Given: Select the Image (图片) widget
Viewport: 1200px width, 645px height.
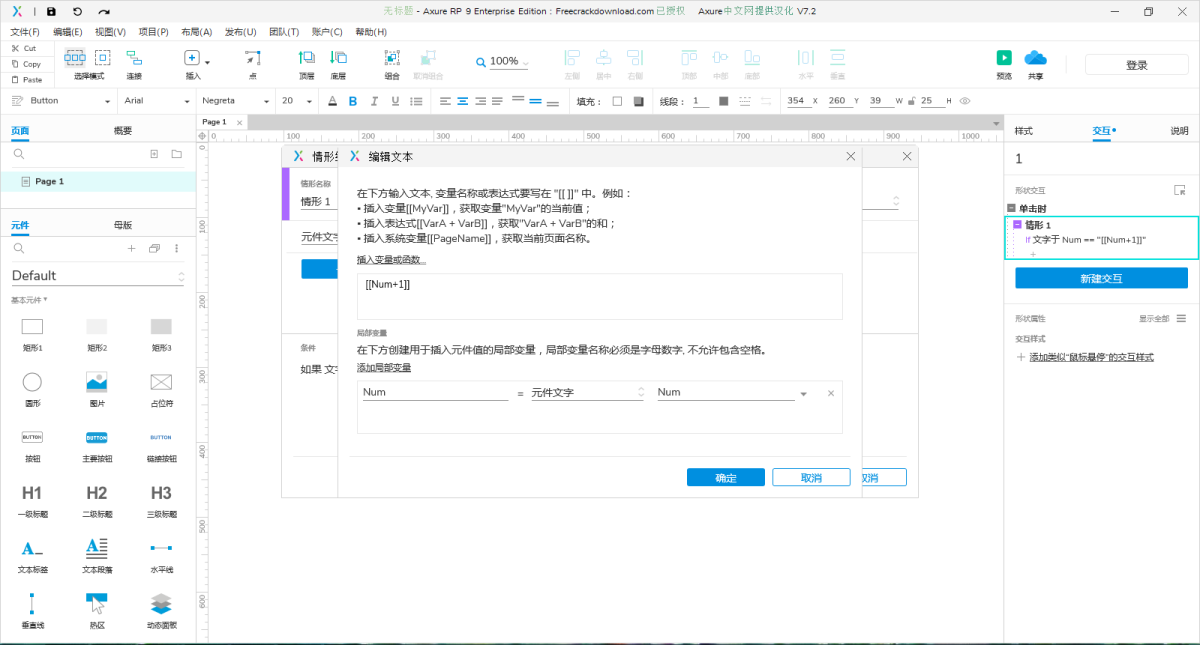Looking at the screenshot, I should click(97, 382).
